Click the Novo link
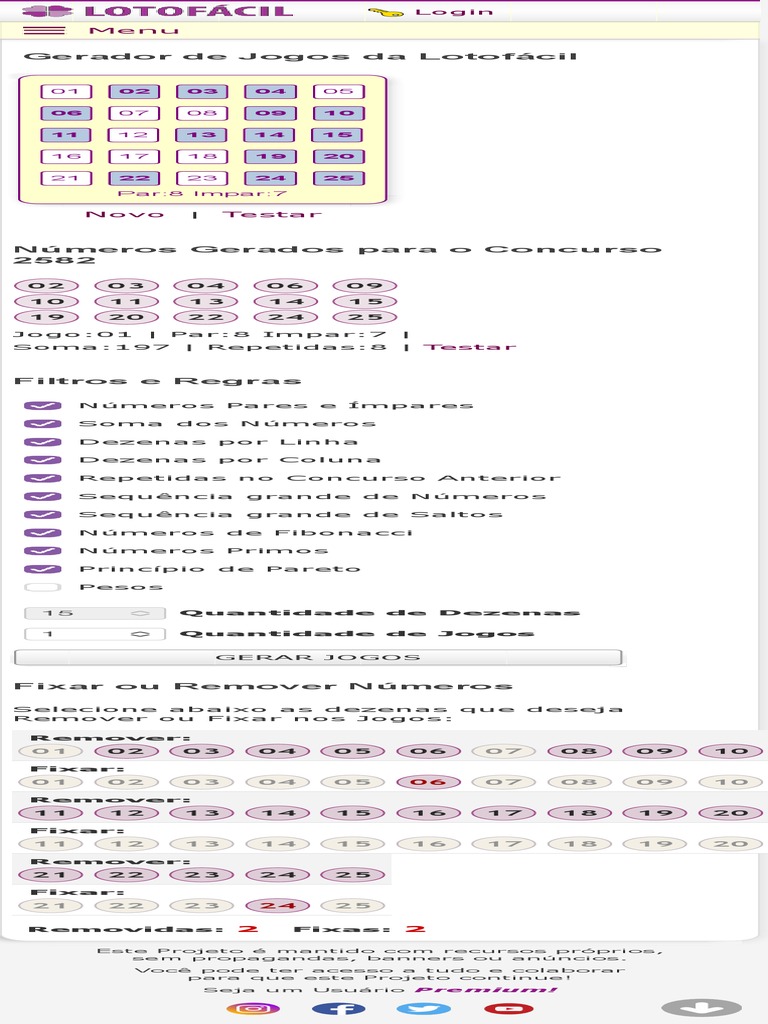The height and width of the screenshot is (1024, 768). click(x=124, y=214)
